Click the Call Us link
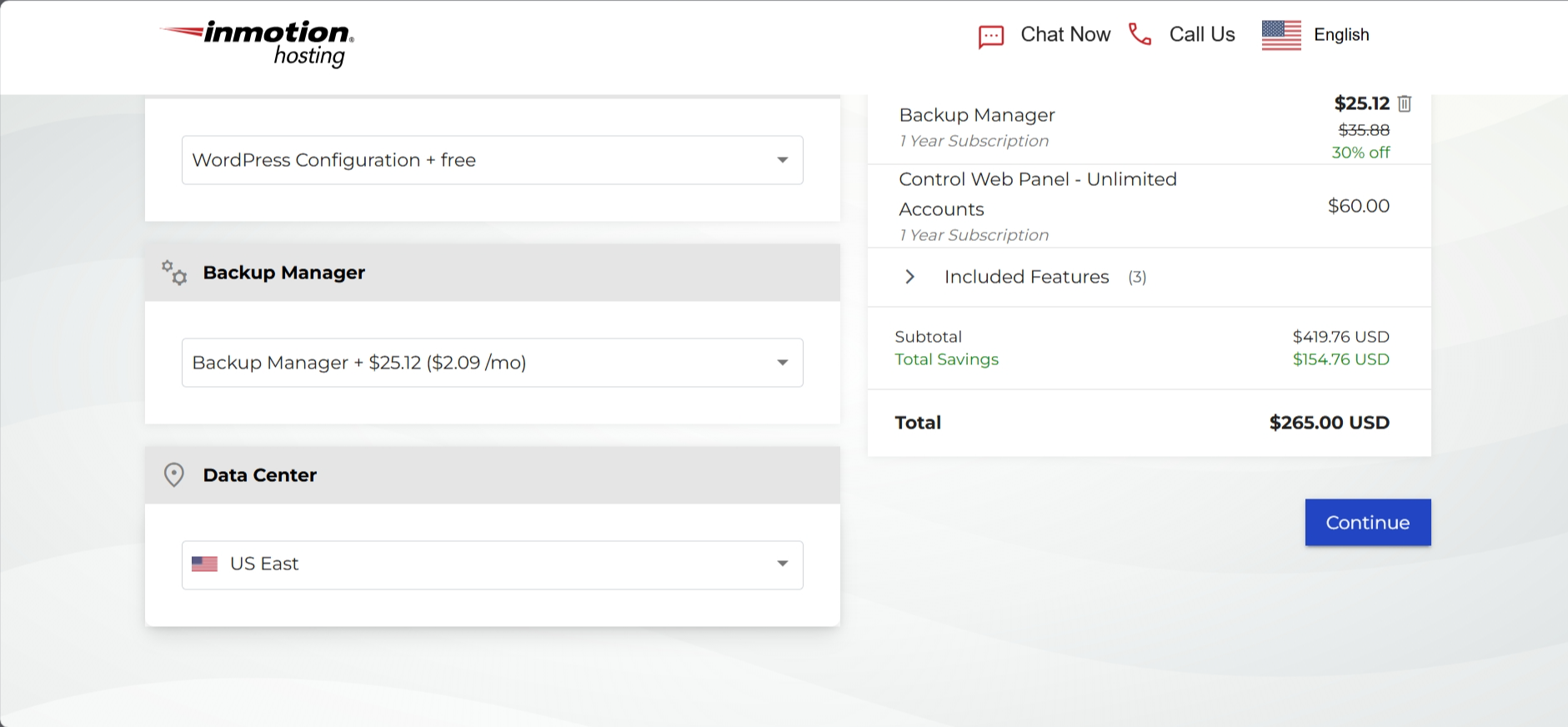This screenshot has height=727, width=1568. point(1202,34)
